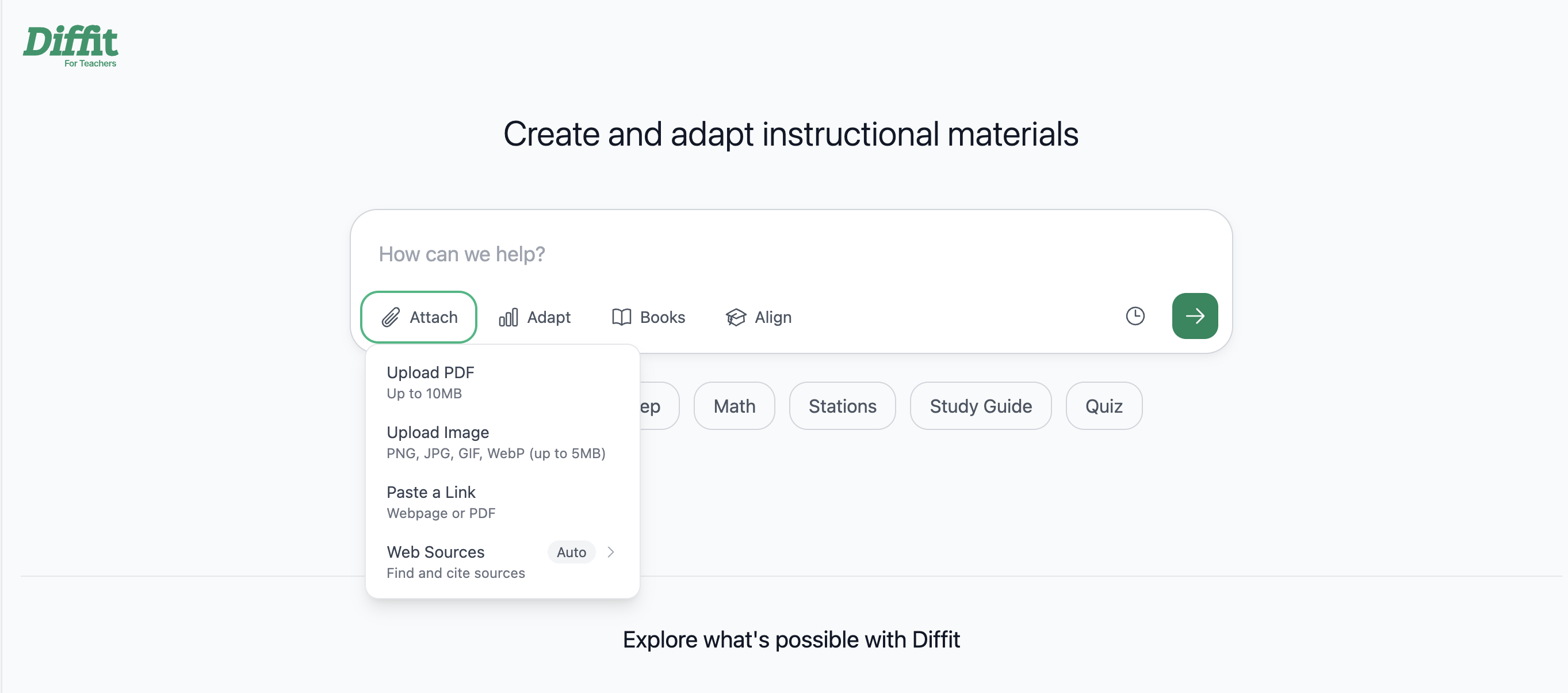Click the Adapt label in the toolbar
Image resolution: width=1568 pixels, height=693 pixels.
coord(548,317)
